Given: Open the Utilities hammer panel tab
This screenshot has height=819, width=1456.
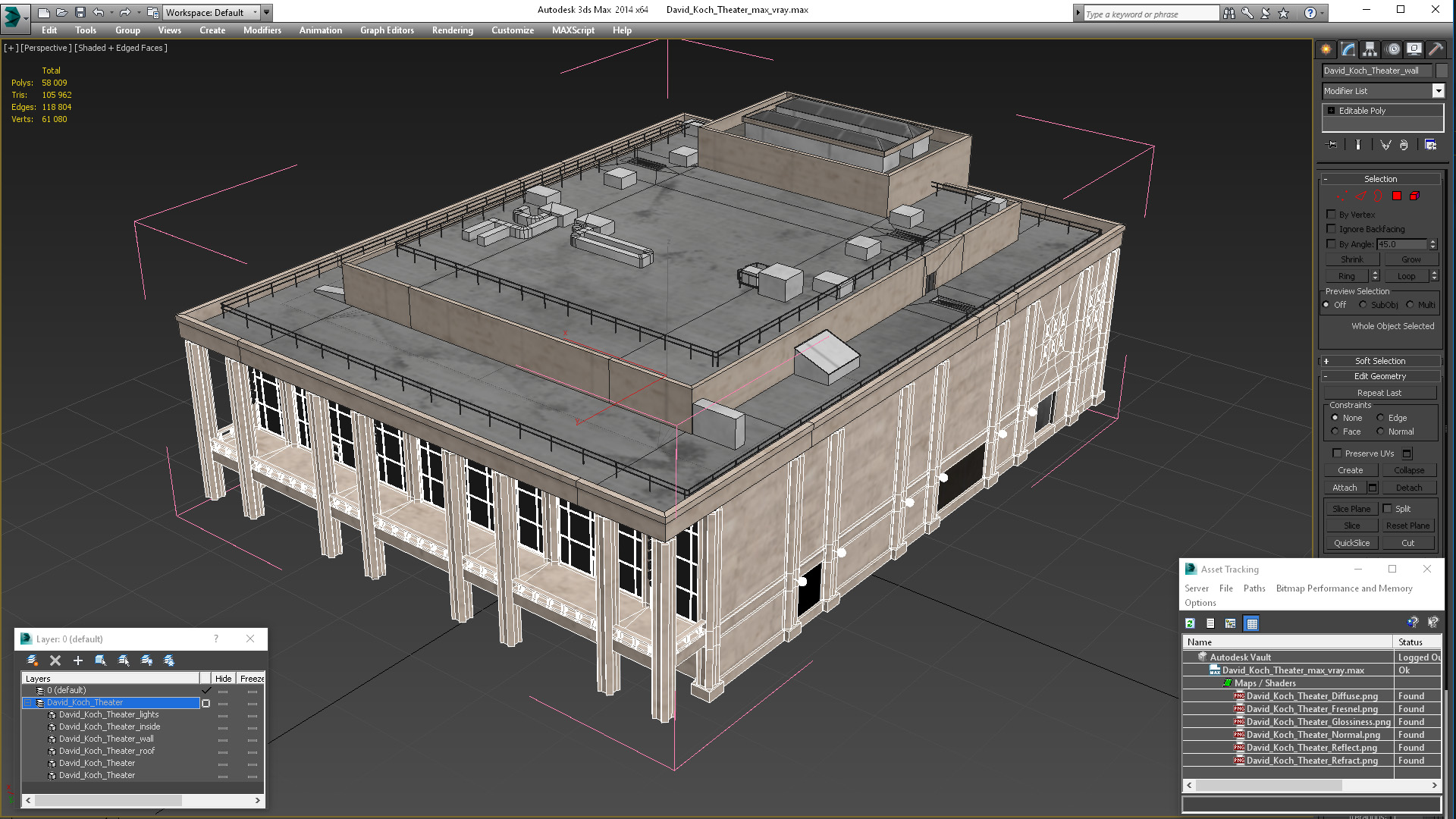Looking at the screenshot, I should coord(1436,49).
